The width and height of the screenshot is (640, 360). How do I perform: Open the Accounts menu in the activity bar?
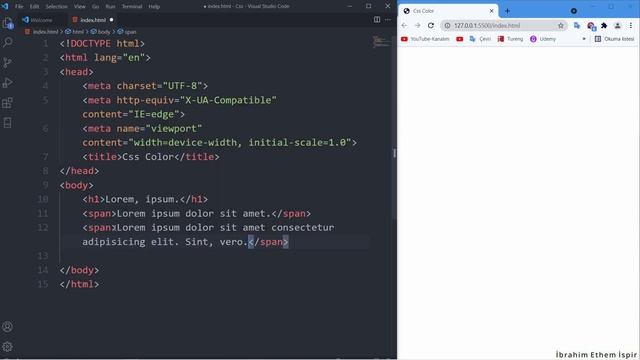pos(7,327)
